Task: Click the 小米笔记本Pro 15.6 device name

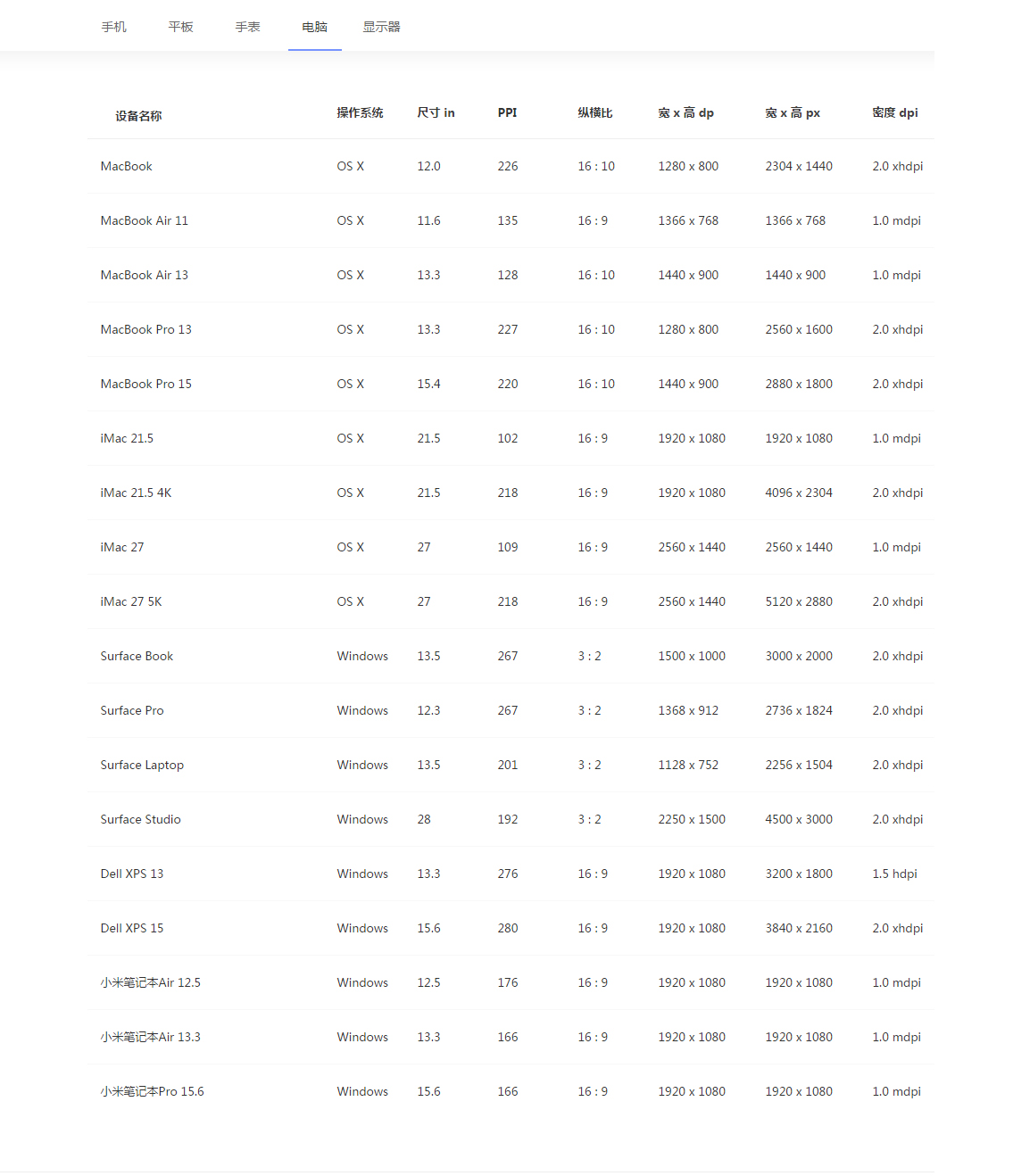Action: click(153, 1091)
